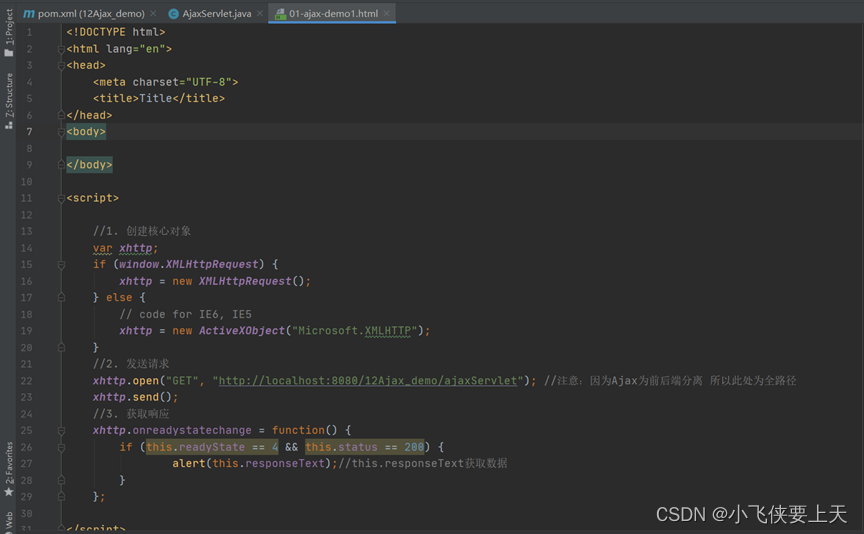This screenshot has width=864, height=534.
Task: Switch to the AjaxServlet.java tab
Action: point(216,14)
